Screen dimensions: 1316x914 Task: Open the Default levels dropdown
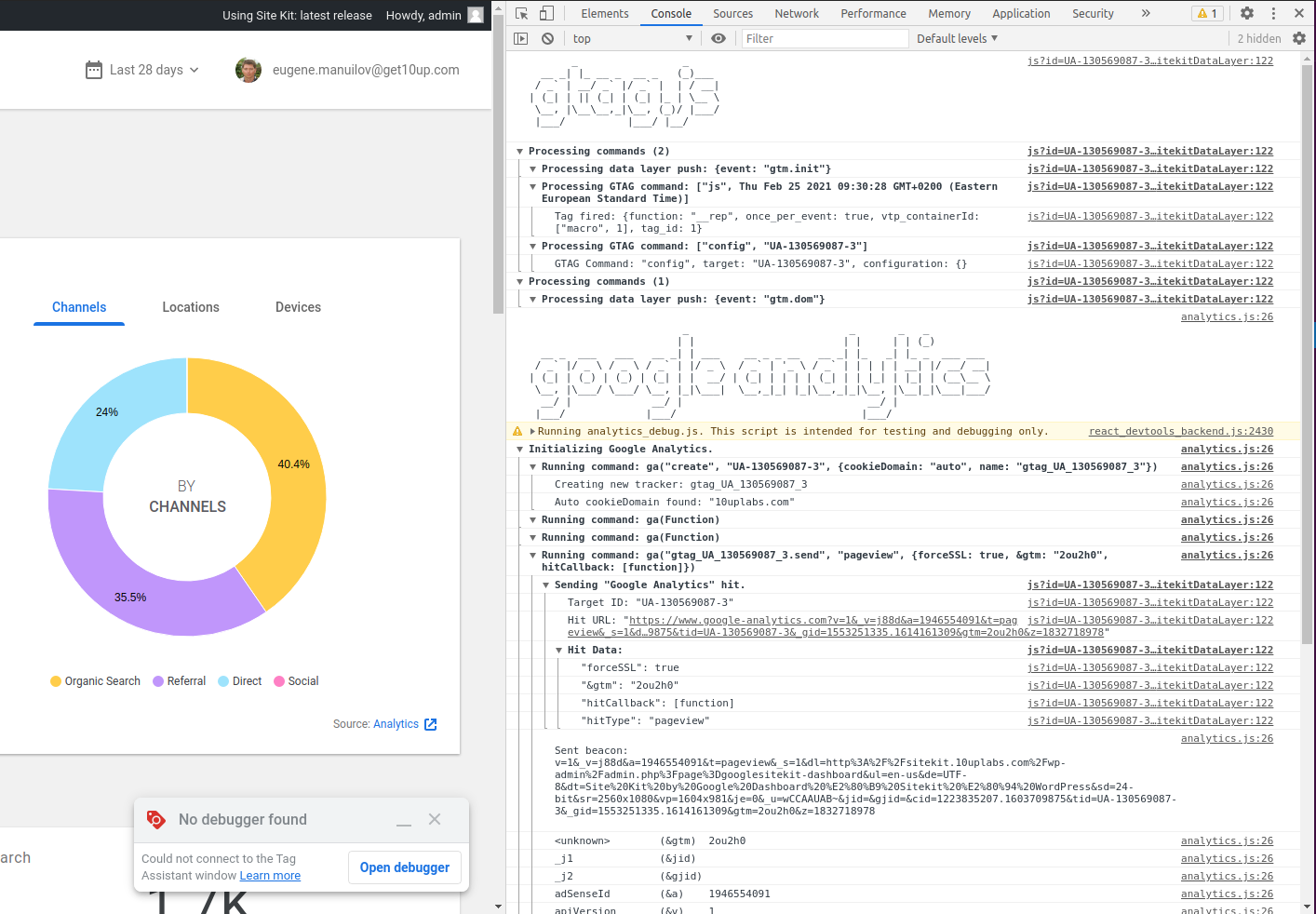(958, 38)
